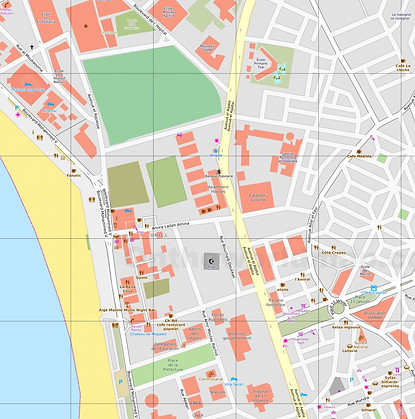Click the Villa Sarah label
The width and height of the screenshot is (415, 419).
point(234,384)
